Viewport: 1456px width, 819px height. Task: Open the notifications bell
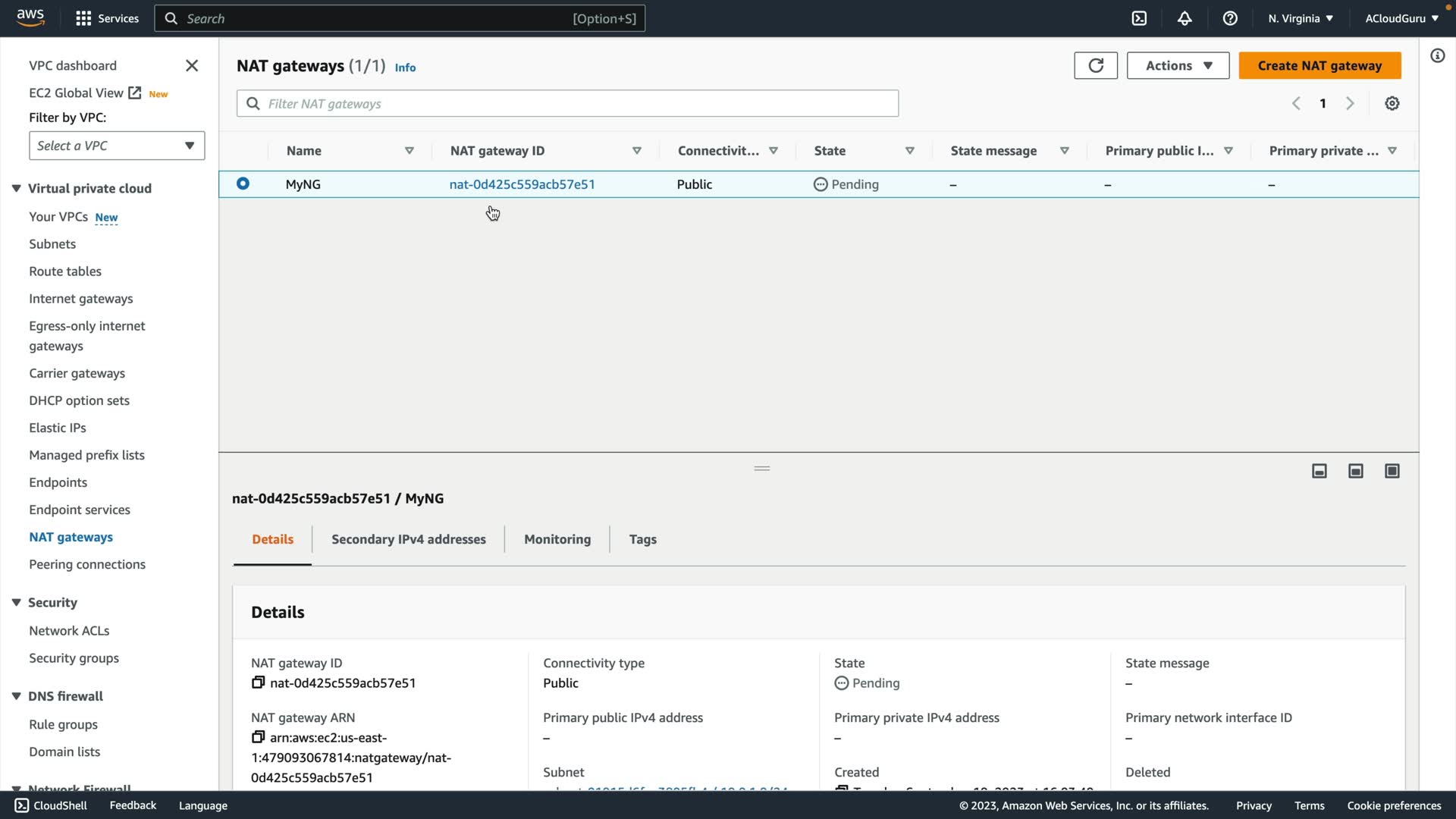[1185, 18]
